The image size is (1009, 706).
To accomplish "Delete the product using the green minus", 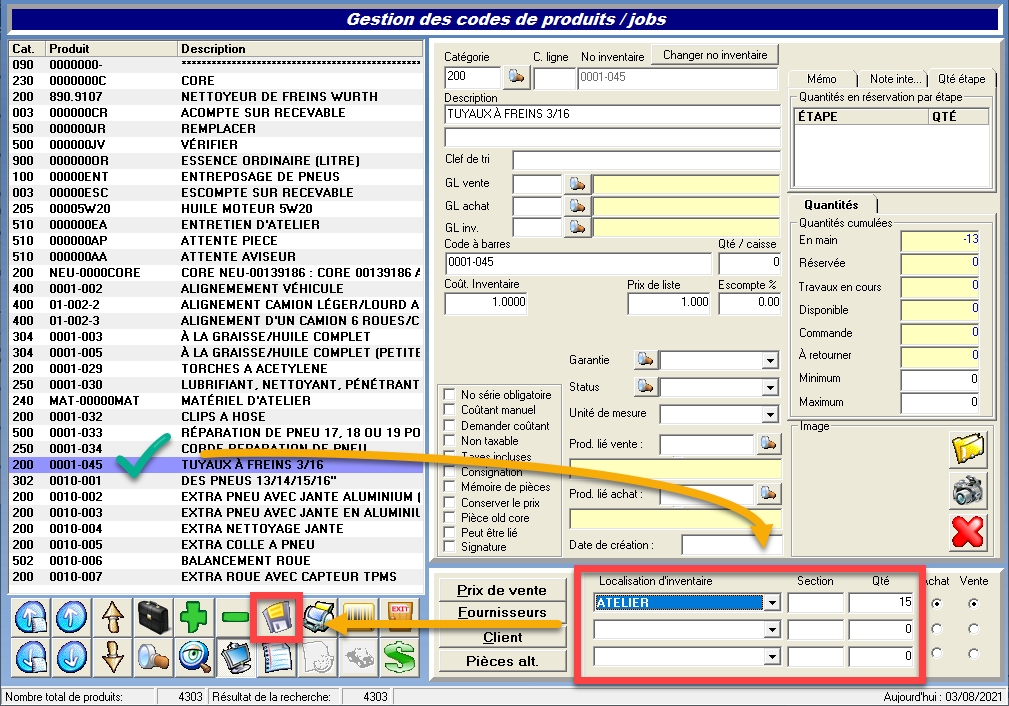I will (x=235, y=617).
